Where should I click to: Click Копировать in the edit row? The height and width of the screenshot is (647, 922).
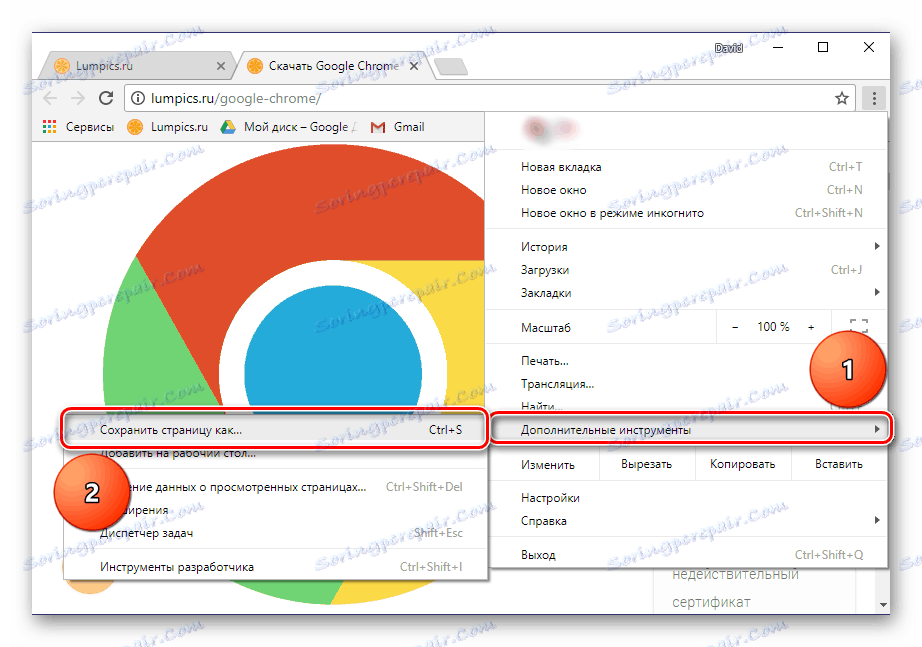(743, 464)
